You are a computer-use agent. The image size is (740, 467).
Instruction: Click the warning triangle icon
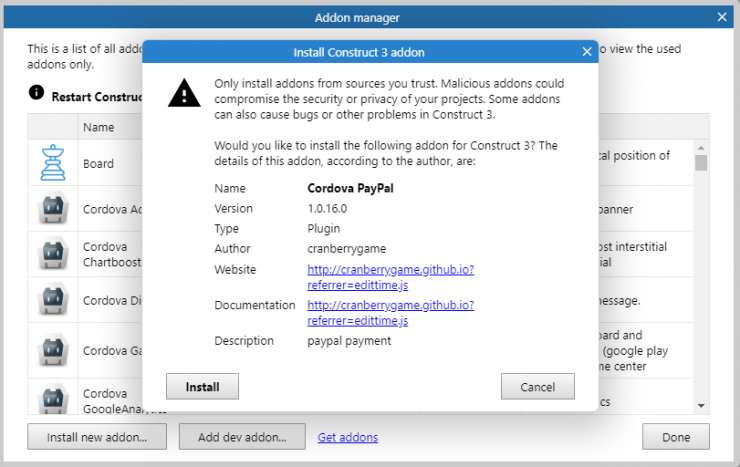(x=184, y=93)
